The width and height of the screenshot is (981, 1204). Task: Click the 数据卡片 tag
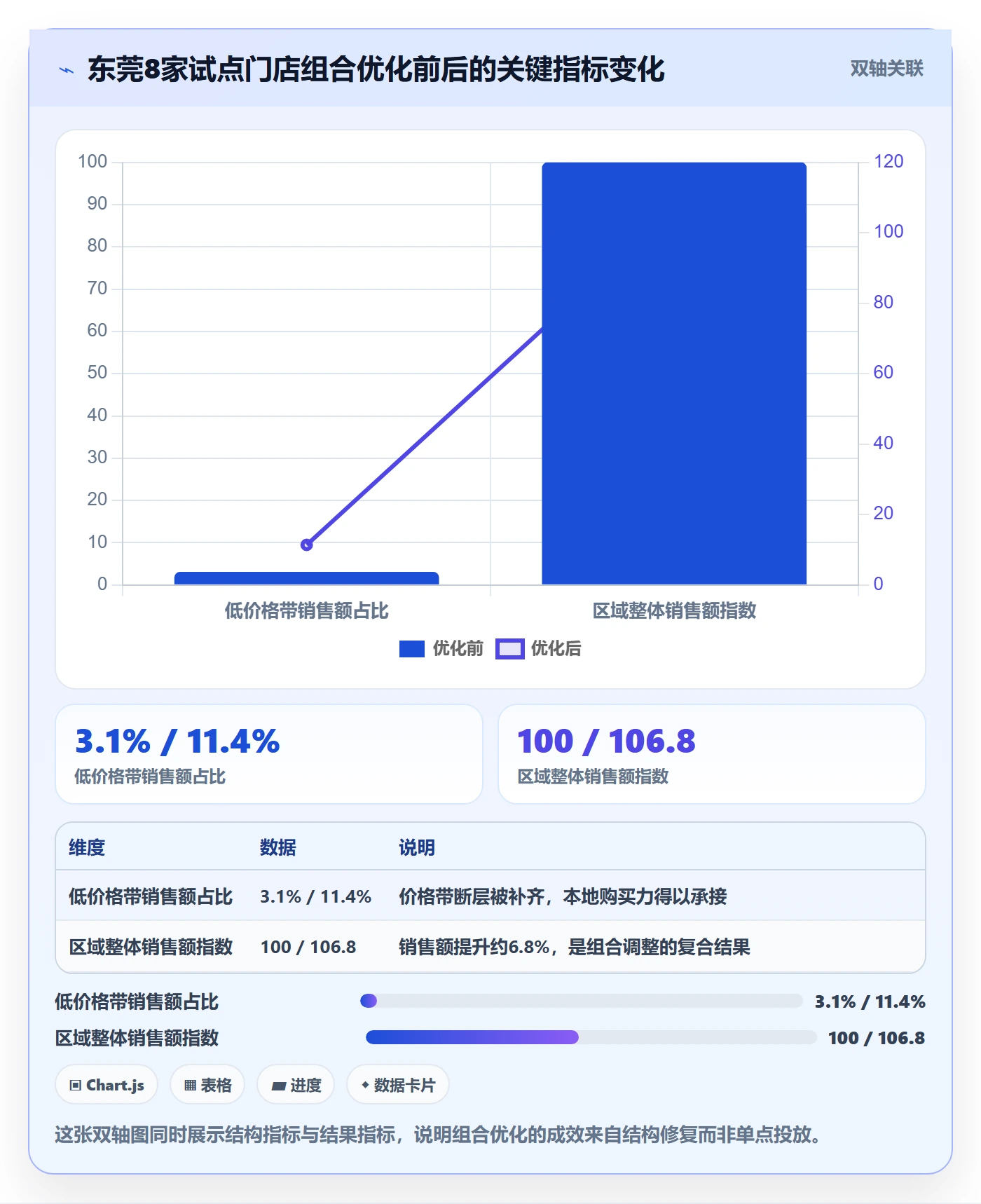(398, 1085)
